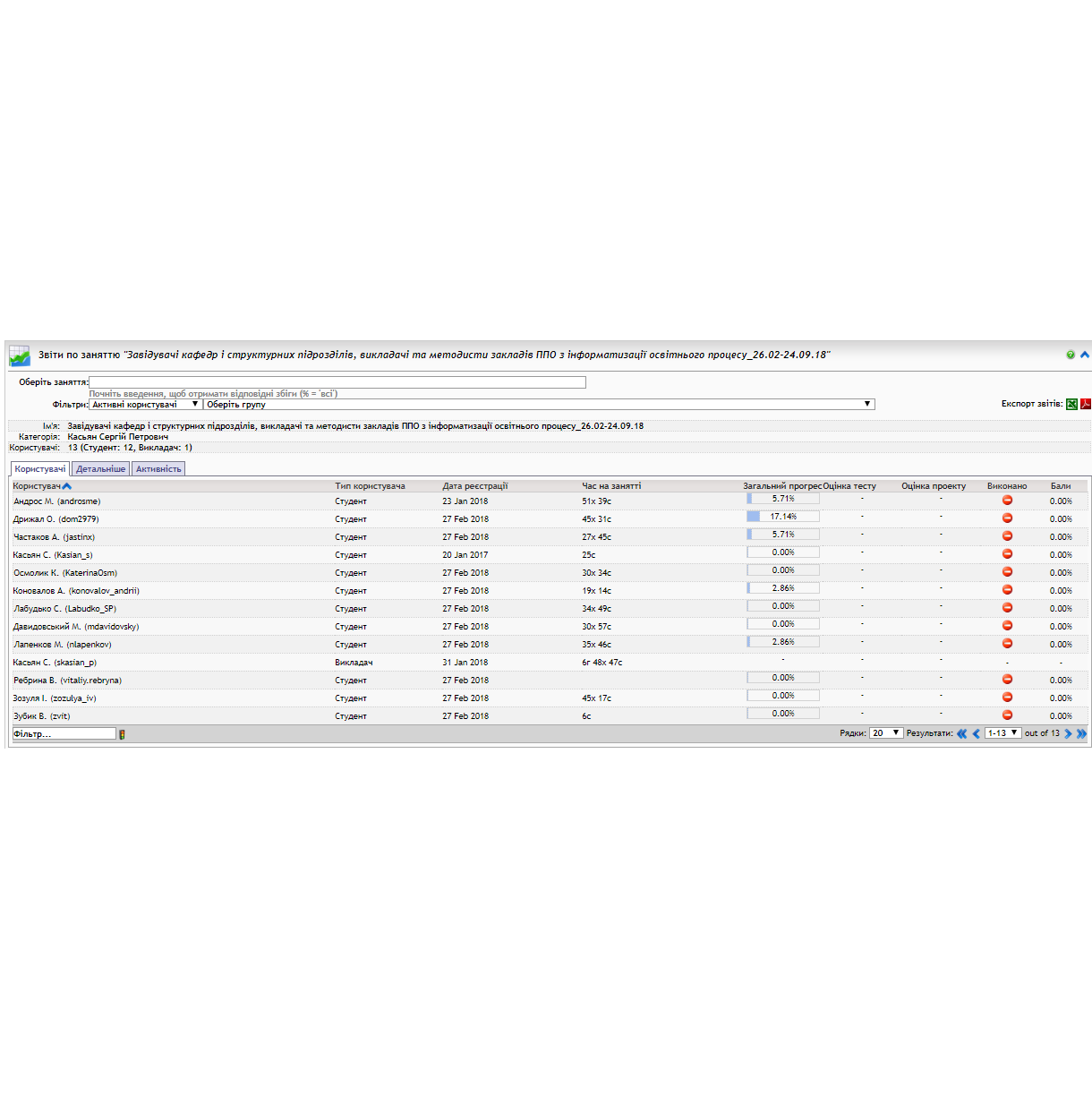Click the not-completed icon for Лапенков М.
This screenshot has height=1096, width=1092.
(1007, 644)
